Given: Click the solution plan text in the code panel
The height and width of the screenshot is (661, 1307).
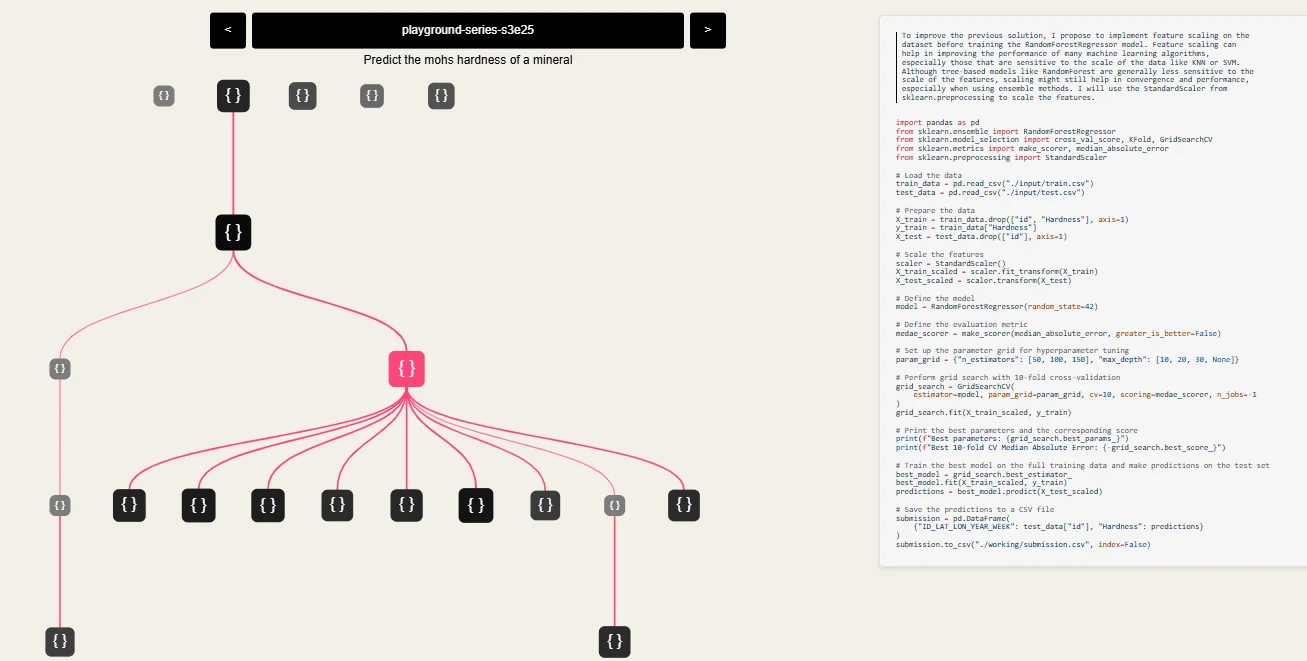Looking at the screenshot, I should click(1076, 67).
